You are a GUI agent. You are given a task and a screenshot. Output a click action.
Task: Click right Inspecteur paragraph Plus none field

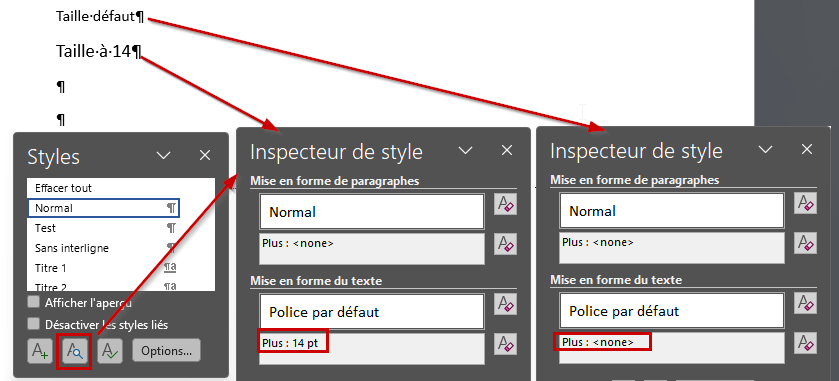click(672, 248)
